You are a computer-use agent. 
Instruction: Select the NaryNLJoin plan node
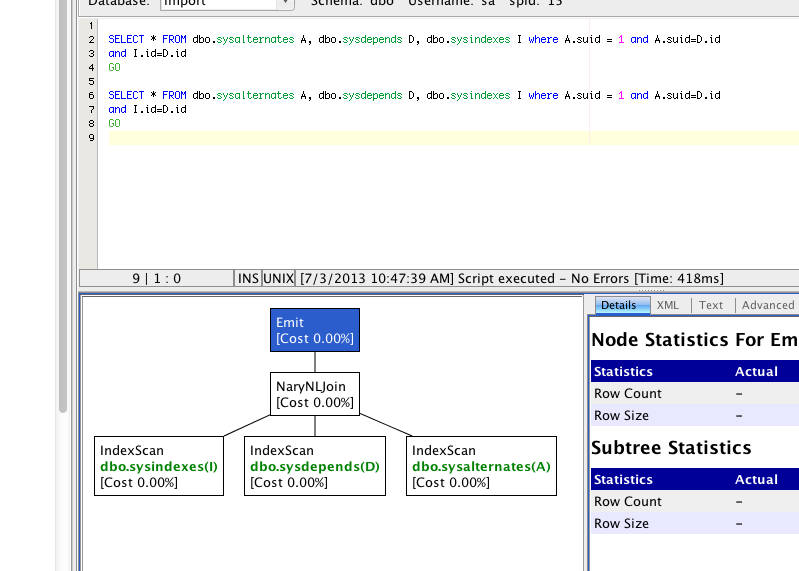(x=315, y=394)
